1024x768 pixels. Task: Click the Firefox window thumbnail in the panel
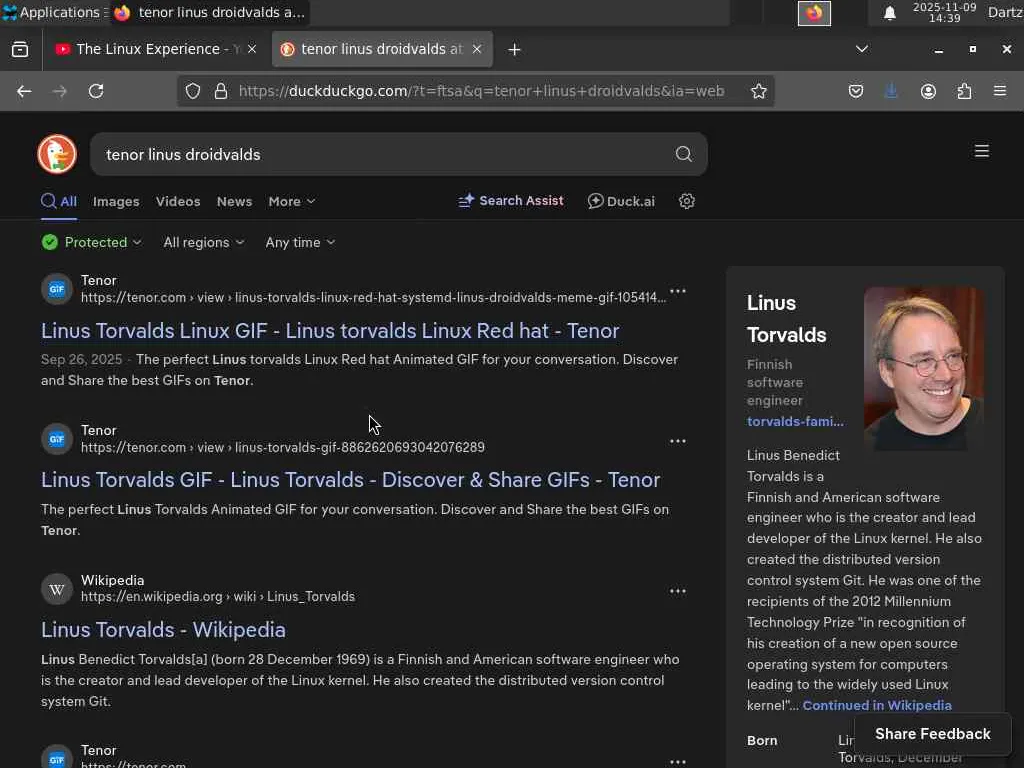click(814, 13)
